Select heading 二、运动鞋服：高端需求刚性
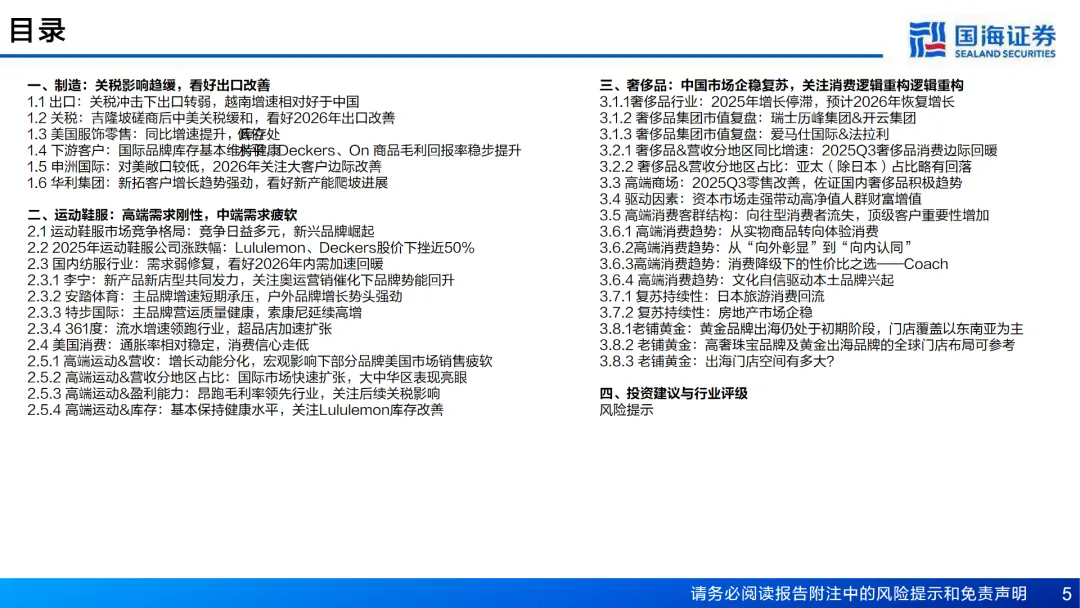1080x608 pixels. click(162, 215)
